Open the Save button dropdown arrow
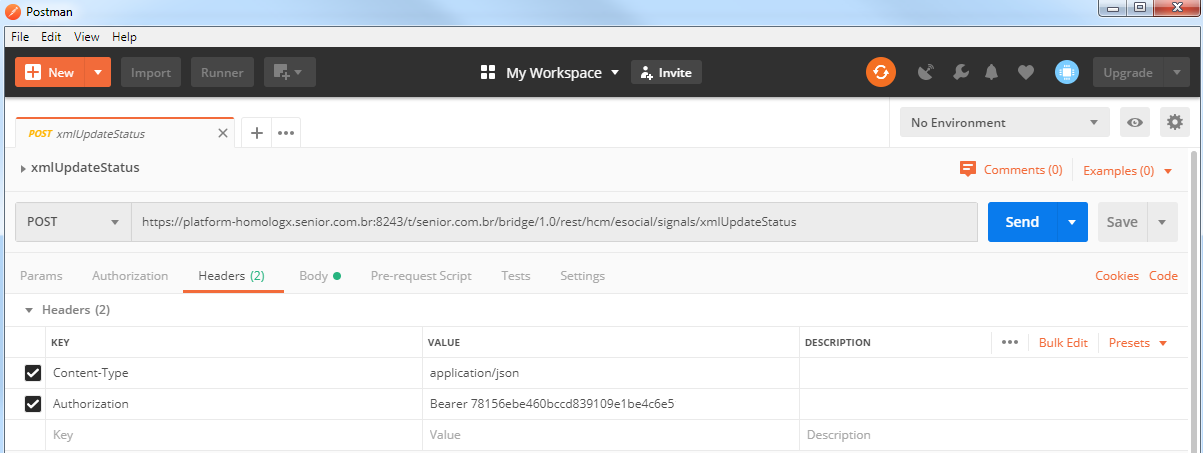Screen dimensions: 1203x453 1162,222
